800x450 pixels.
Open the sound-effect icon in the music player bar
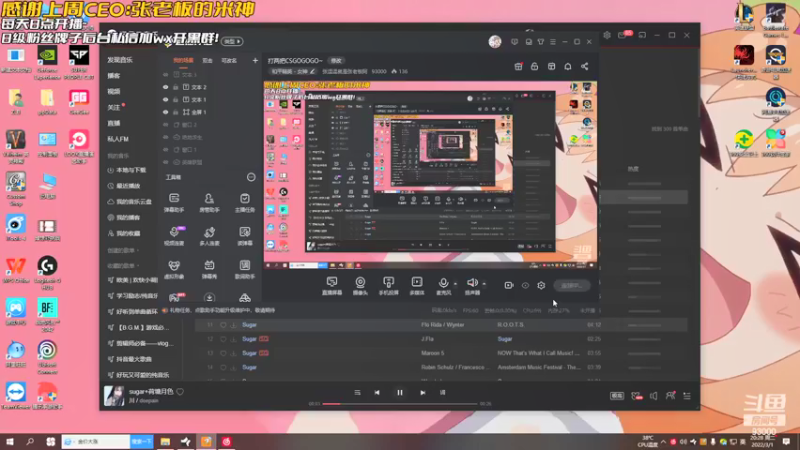[x=636, y=396]
